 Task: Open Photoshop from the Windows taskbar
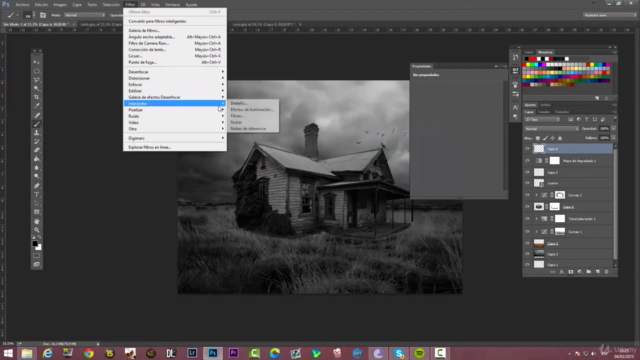tap(213, 353)
